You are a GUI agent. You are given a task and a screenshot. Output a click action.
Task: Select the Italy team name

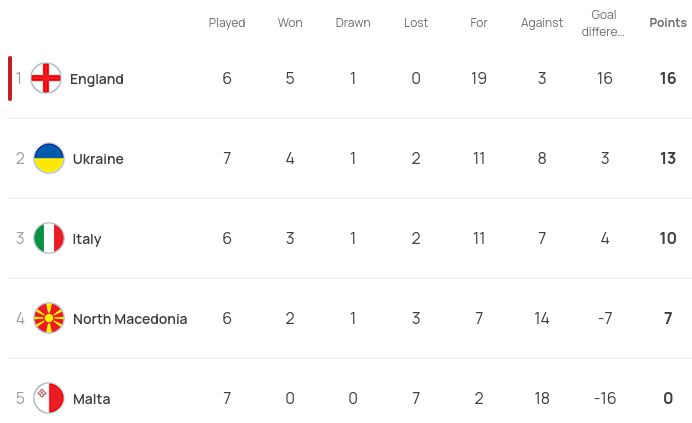[x=87, y=239]
